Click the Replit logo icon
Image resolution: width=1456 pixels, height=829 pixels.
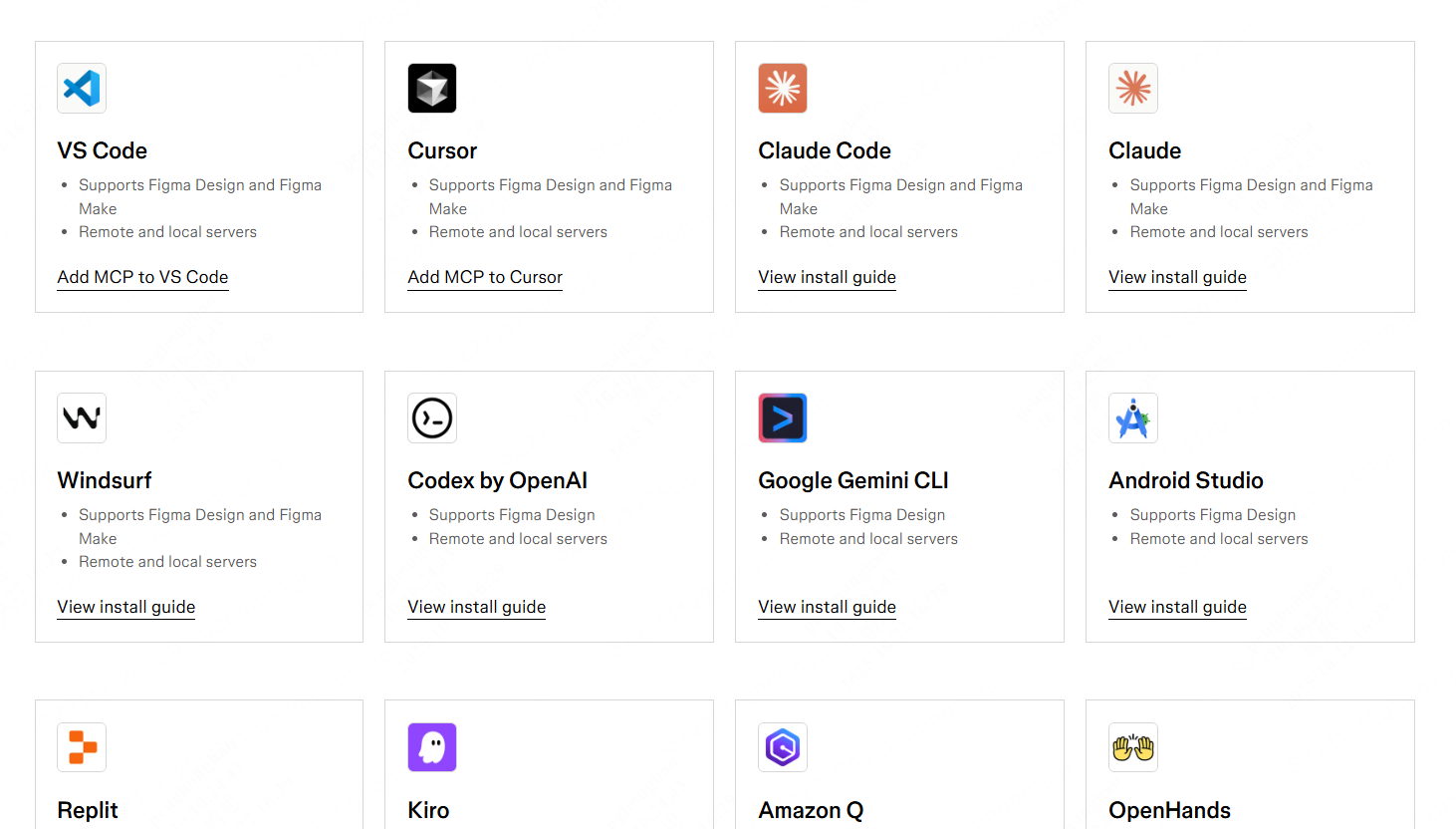(x=82, y=747)
